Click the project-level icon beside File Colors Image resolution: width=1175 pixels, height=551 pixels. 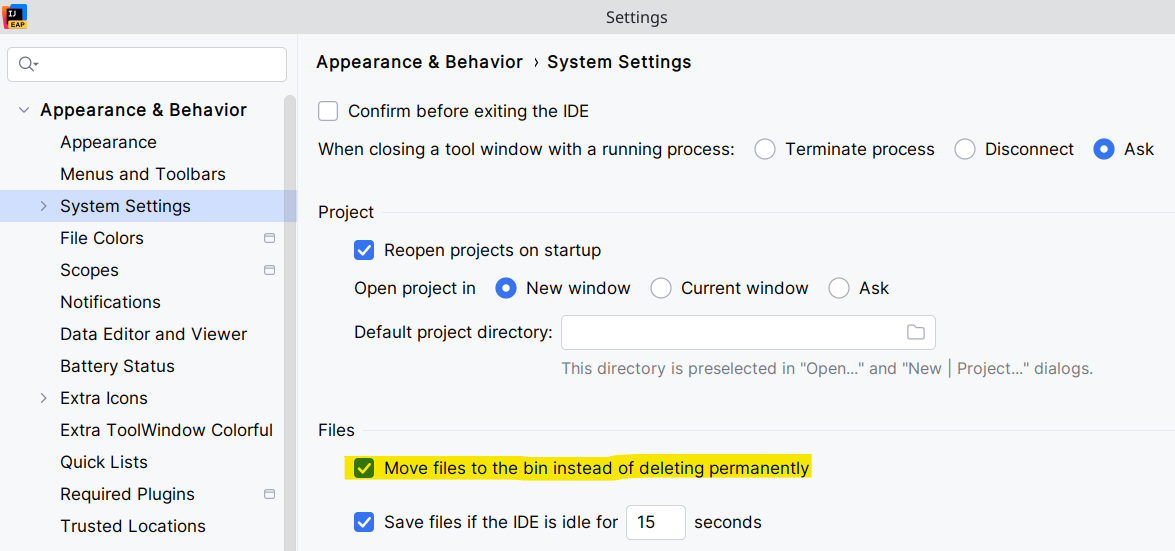point(269,238)
